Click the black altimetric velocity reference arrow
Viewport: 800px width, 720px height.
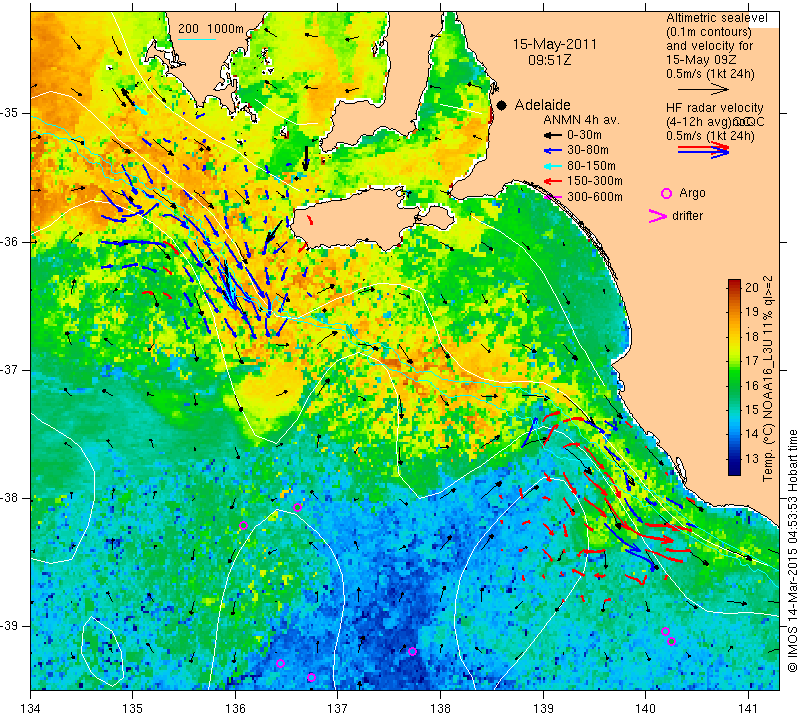coord(703,89)
